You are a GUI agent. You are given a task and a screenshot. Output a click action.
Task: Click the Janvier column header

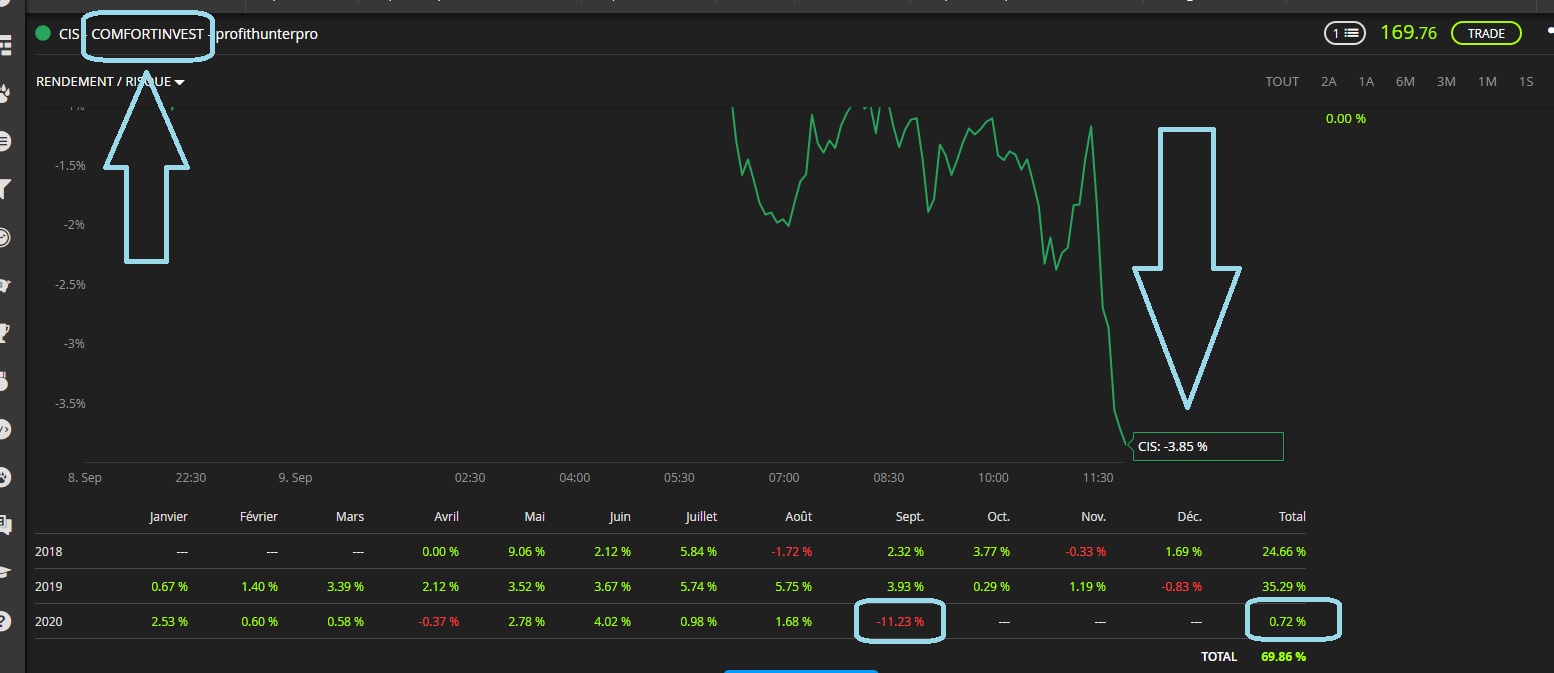(168, 517)
